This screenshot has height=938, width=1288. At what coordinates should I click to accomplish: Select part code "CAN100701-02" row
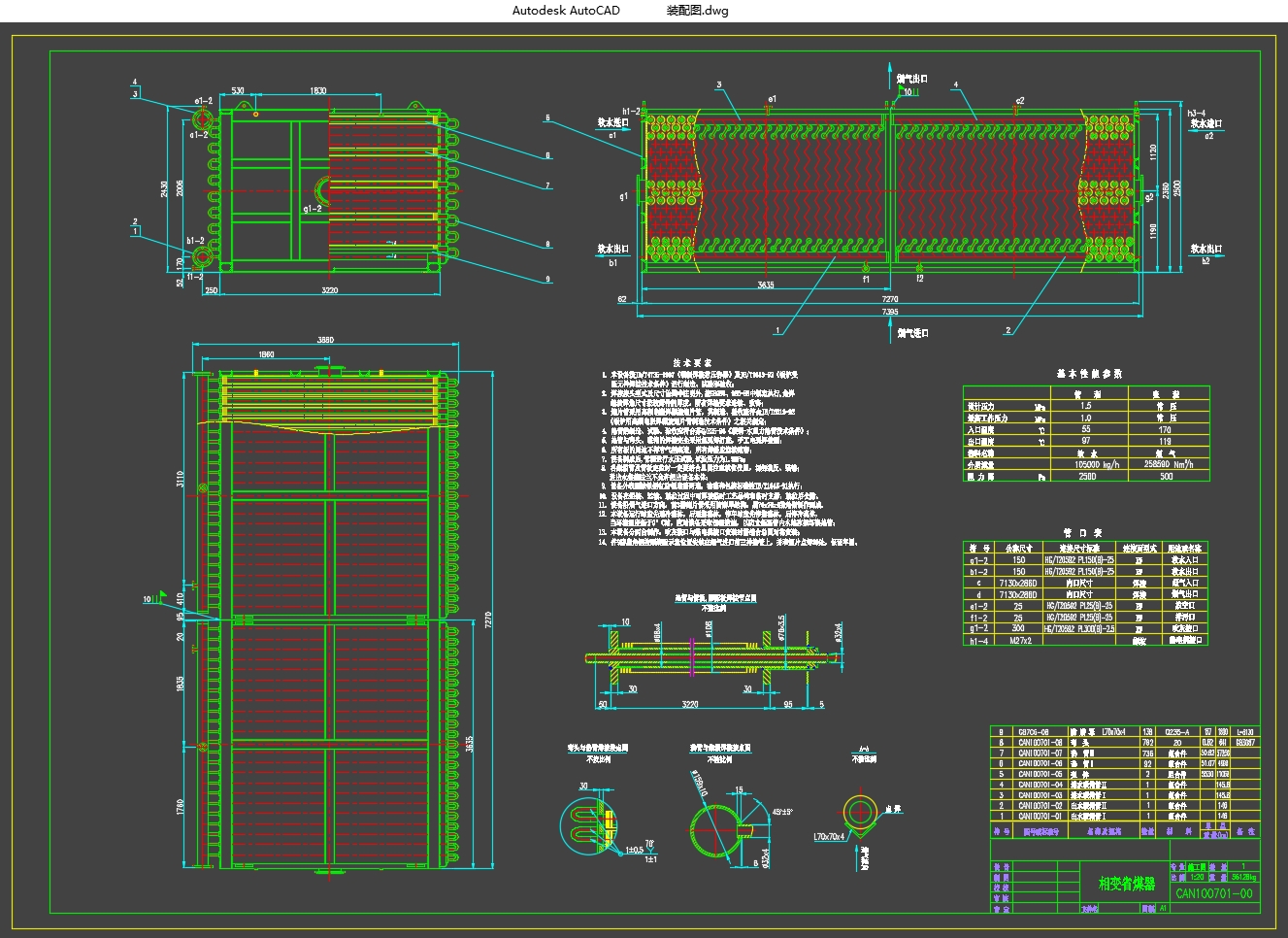pyautogui.click(x=1040, y=806)
